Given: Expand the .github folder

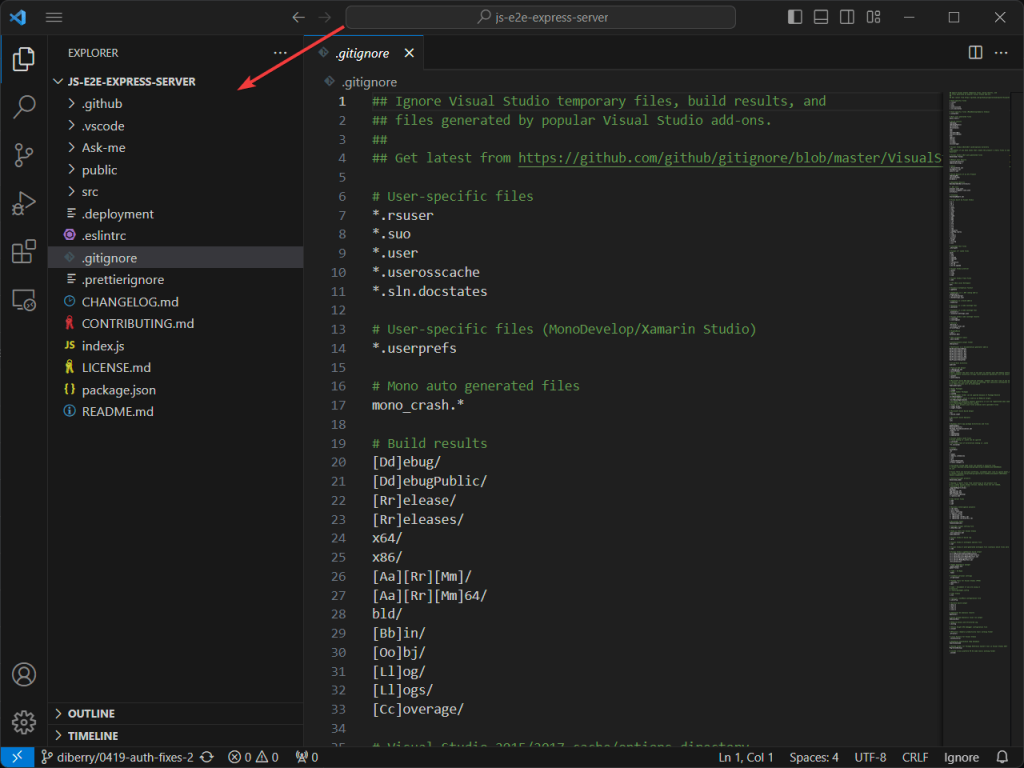Looking at the screenshot, I should 103,103.
